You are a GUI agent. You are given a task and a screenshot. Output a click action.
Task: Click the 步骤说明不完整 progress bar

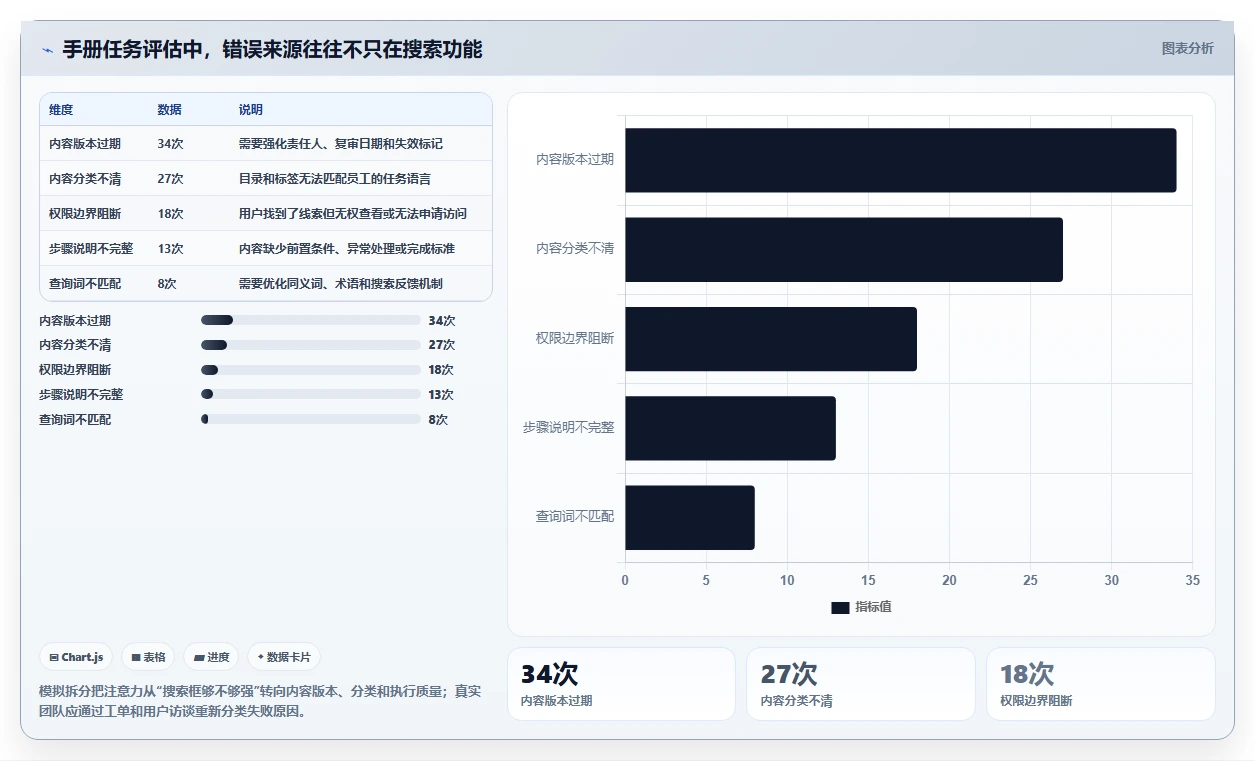click(x=310, y=394)
